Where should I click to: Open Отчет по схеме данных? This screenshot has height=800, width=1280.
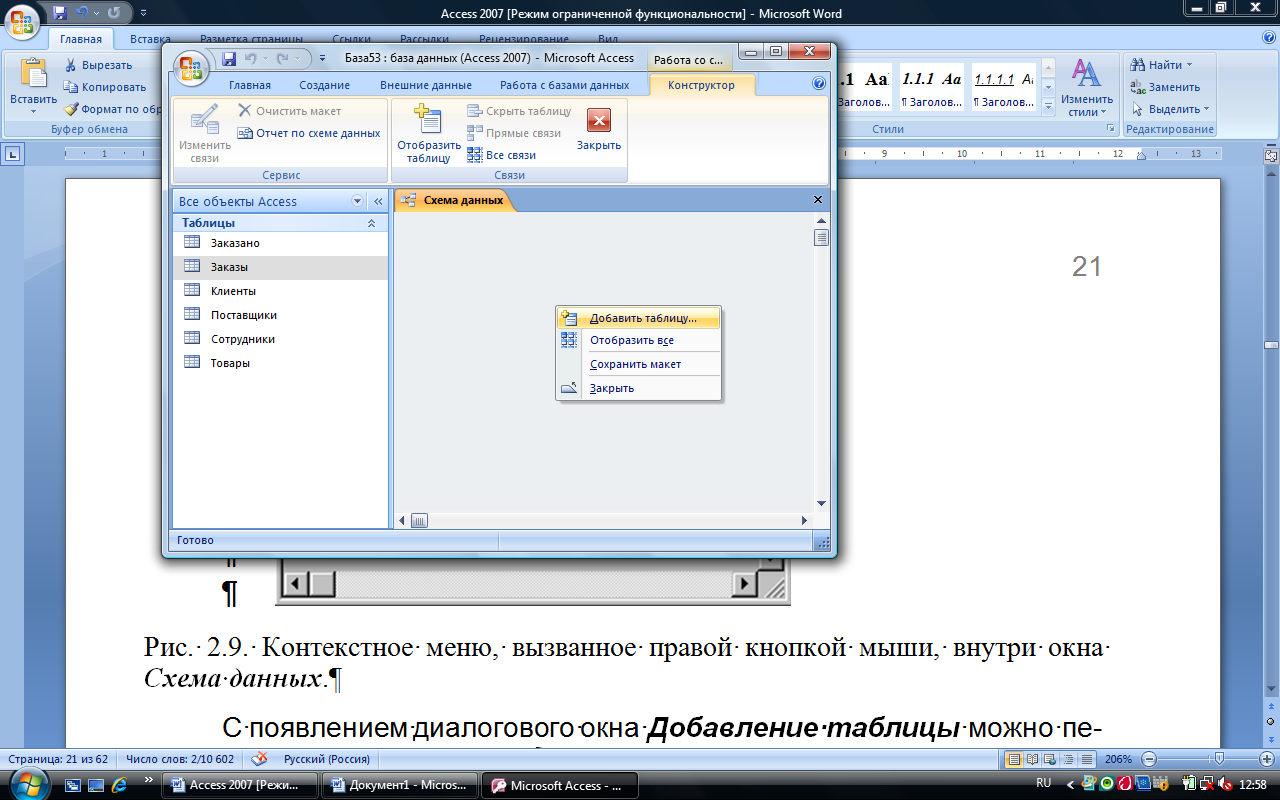pyautogui.click(x=309, y=133)
